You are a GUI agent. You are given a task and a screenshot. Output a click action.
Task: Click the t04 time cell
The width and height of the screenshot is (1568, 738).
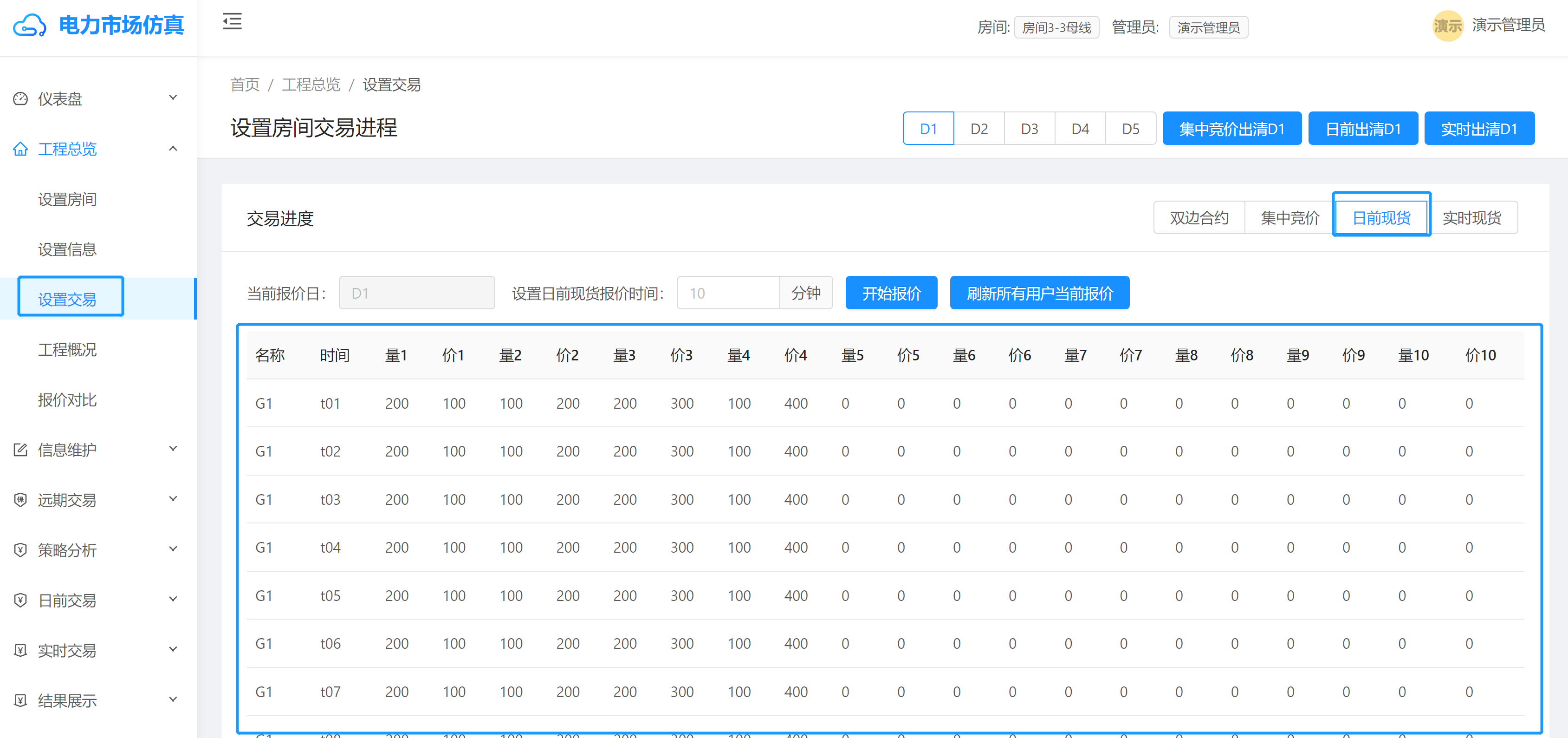click(330, 548)
